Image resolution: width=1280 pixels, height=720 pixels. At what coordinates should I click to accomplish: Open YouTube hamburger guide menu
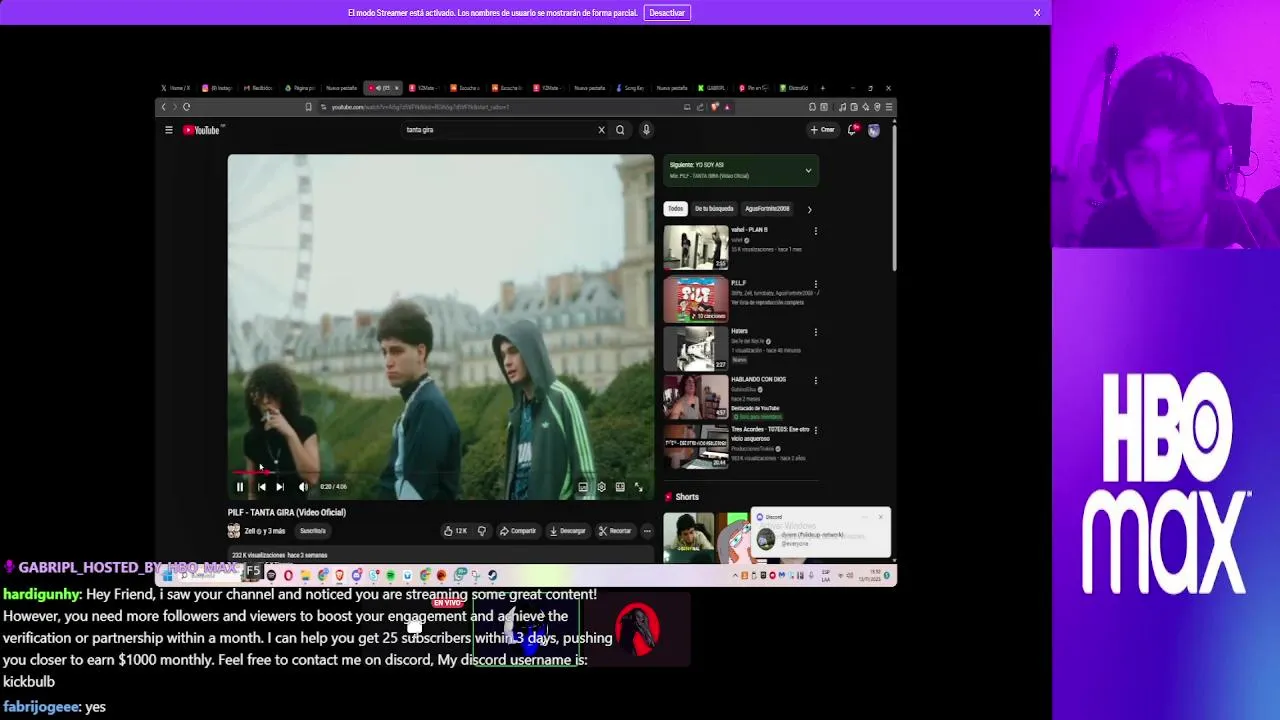pyautogui.click(x=169, y=130)
